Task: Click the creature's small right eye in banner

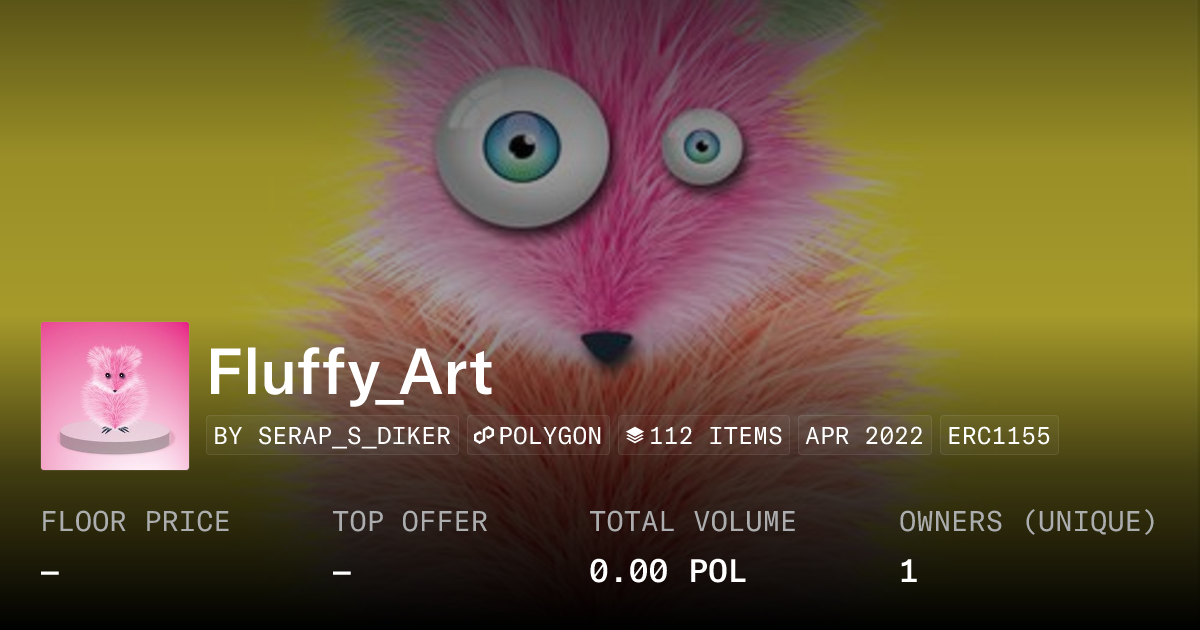Action: coord(702,147)
